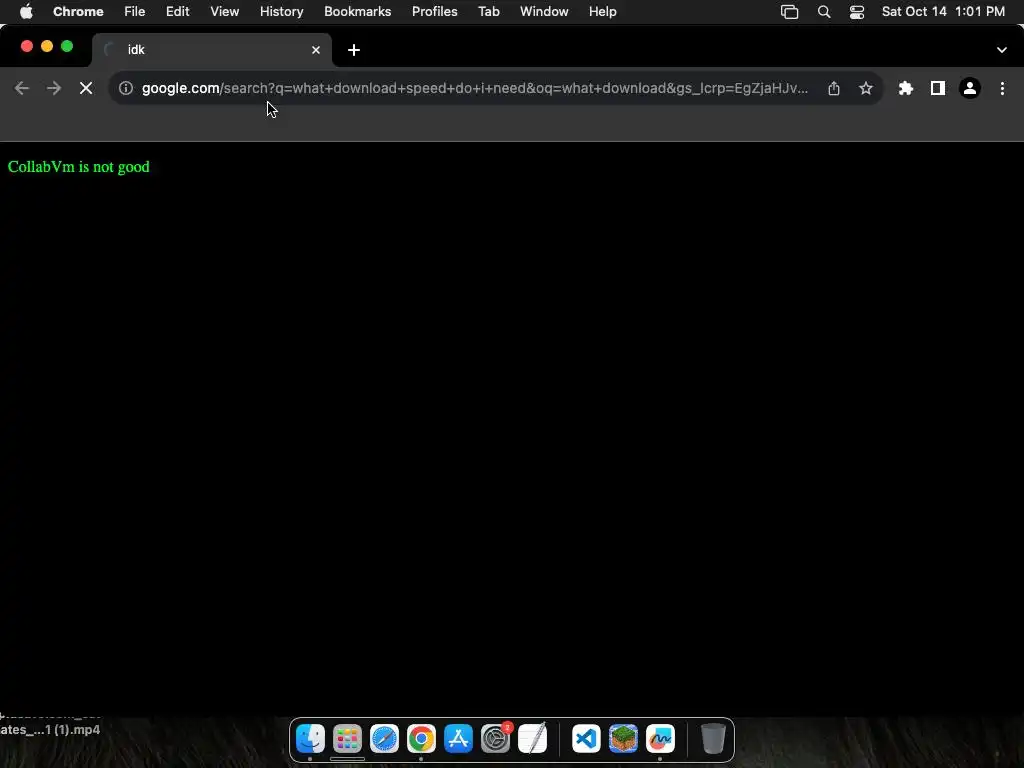Open Chrome extensions puzzle icon
Viewport: 1024px width, 768px height.
(905, 88)
